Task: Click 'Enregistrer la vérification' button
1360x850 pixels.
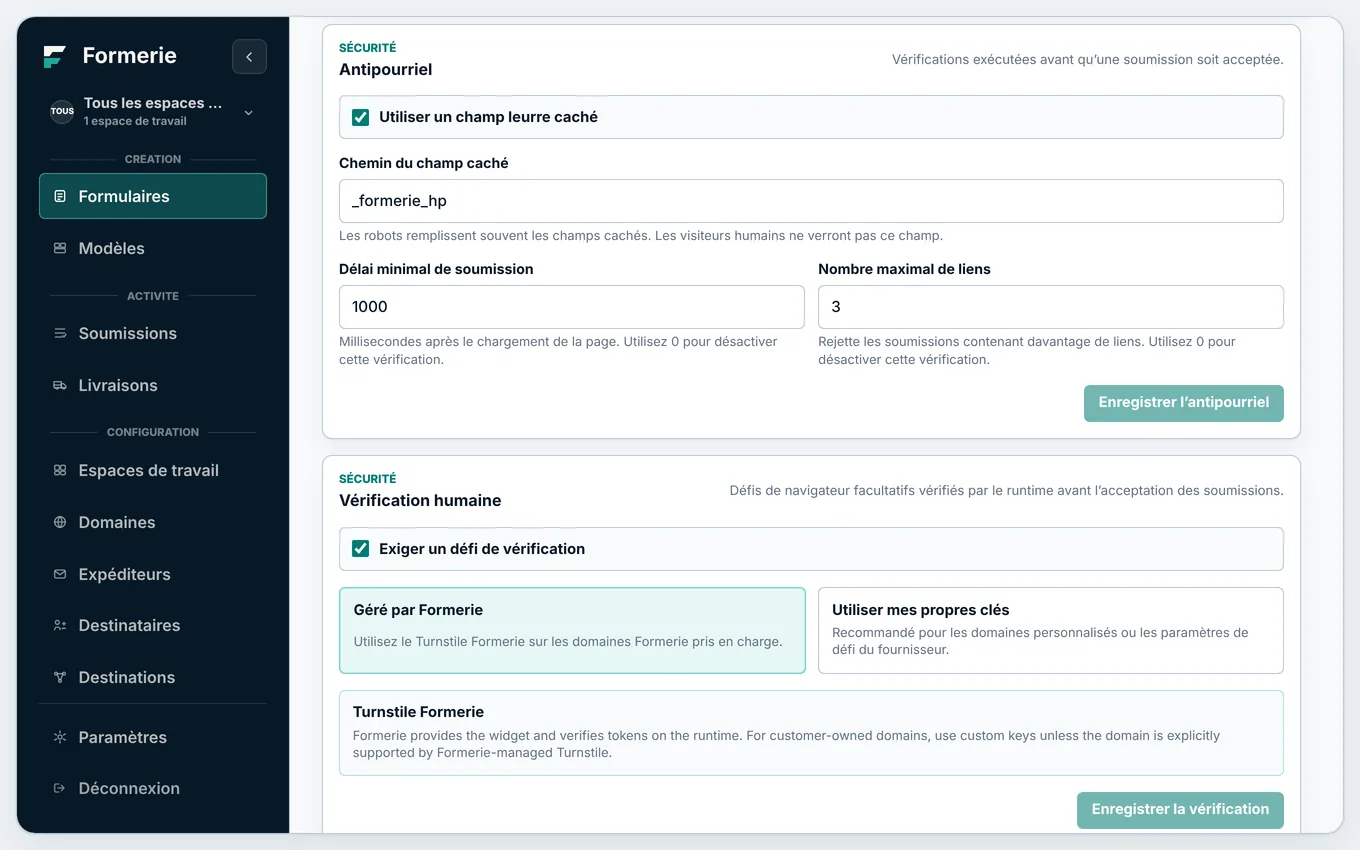Action: (x=1180, y=810)
